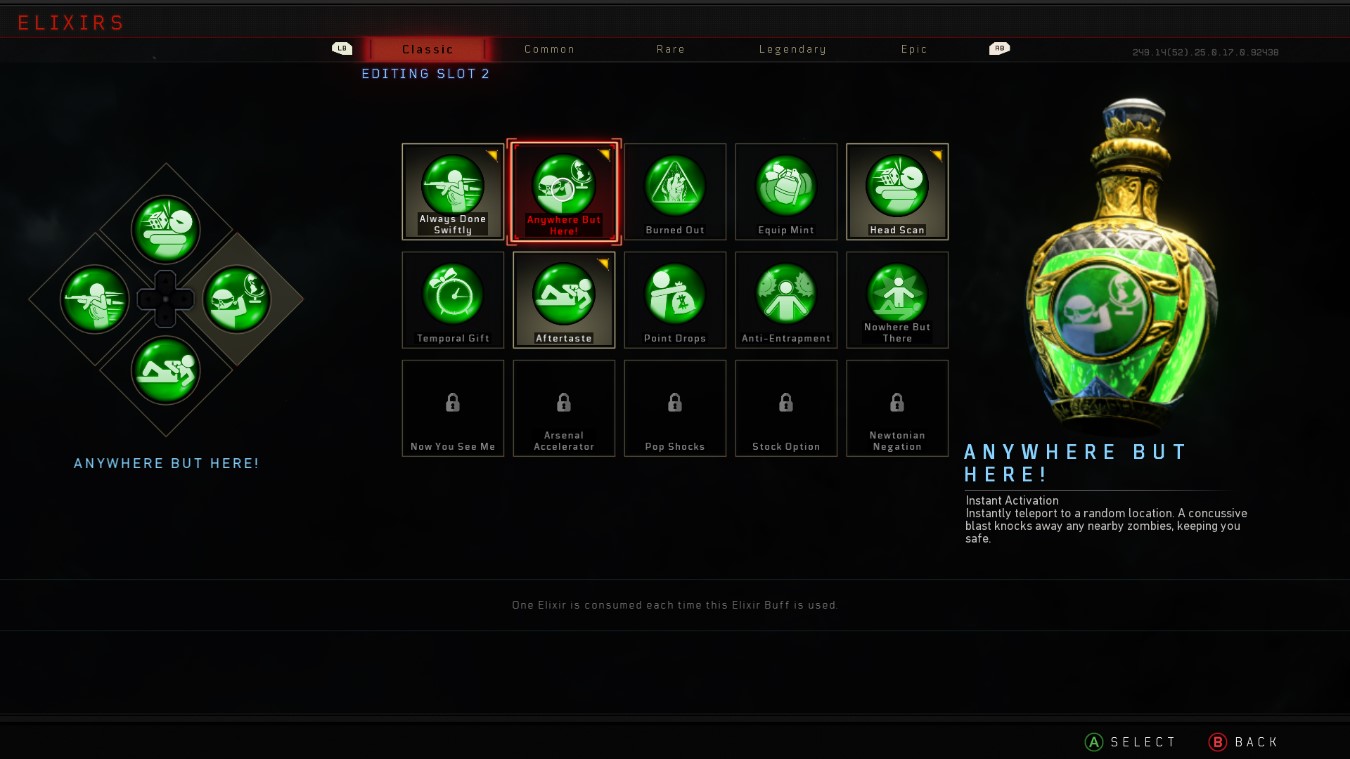Viewport: 1350px width, 759px height.
Task: Choose the Burned Out elixir icon
Action: [675, 192]
